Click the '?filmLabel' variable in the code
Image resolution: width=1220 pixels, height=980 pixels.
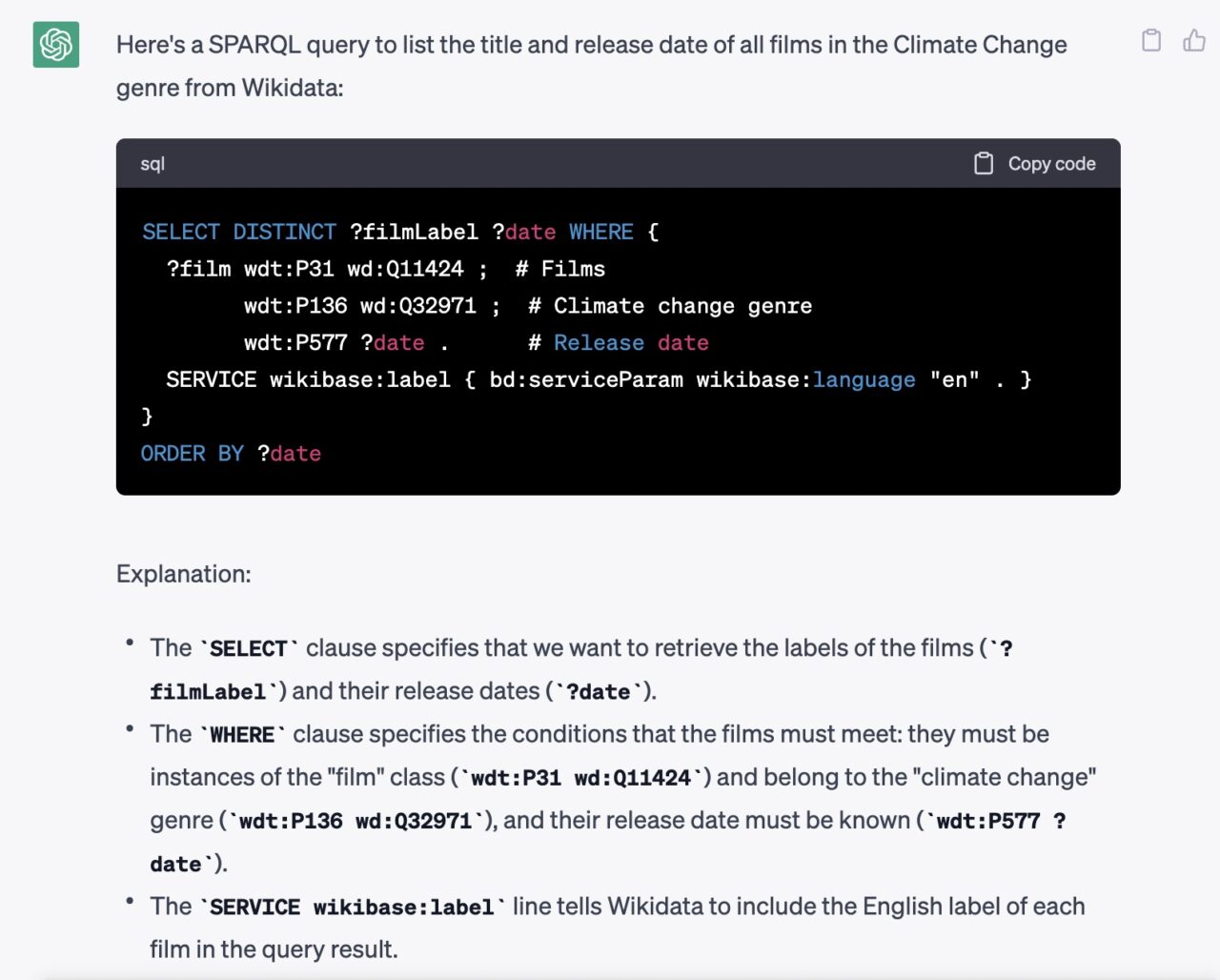[x=414, y=232]
